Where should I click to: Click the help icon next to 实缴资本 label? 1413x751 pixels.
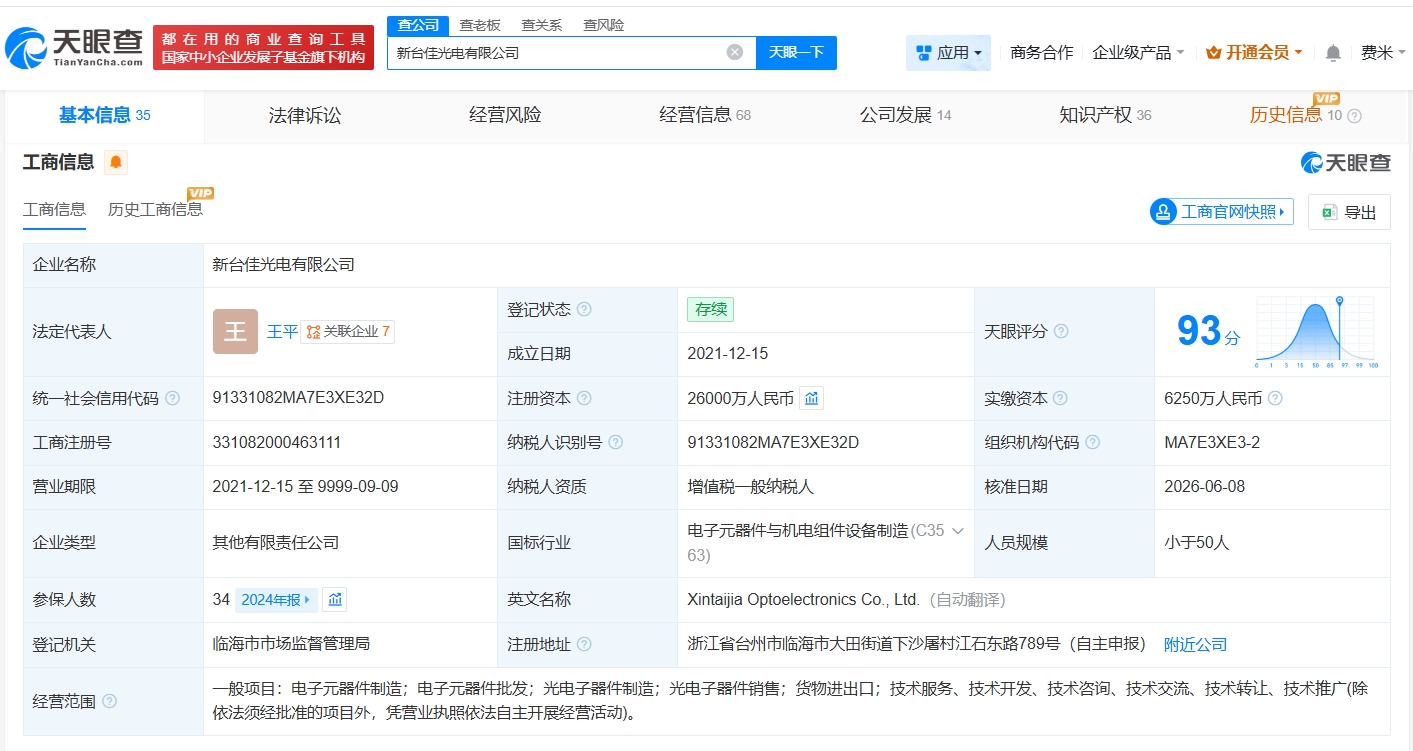coord(1060,398)
